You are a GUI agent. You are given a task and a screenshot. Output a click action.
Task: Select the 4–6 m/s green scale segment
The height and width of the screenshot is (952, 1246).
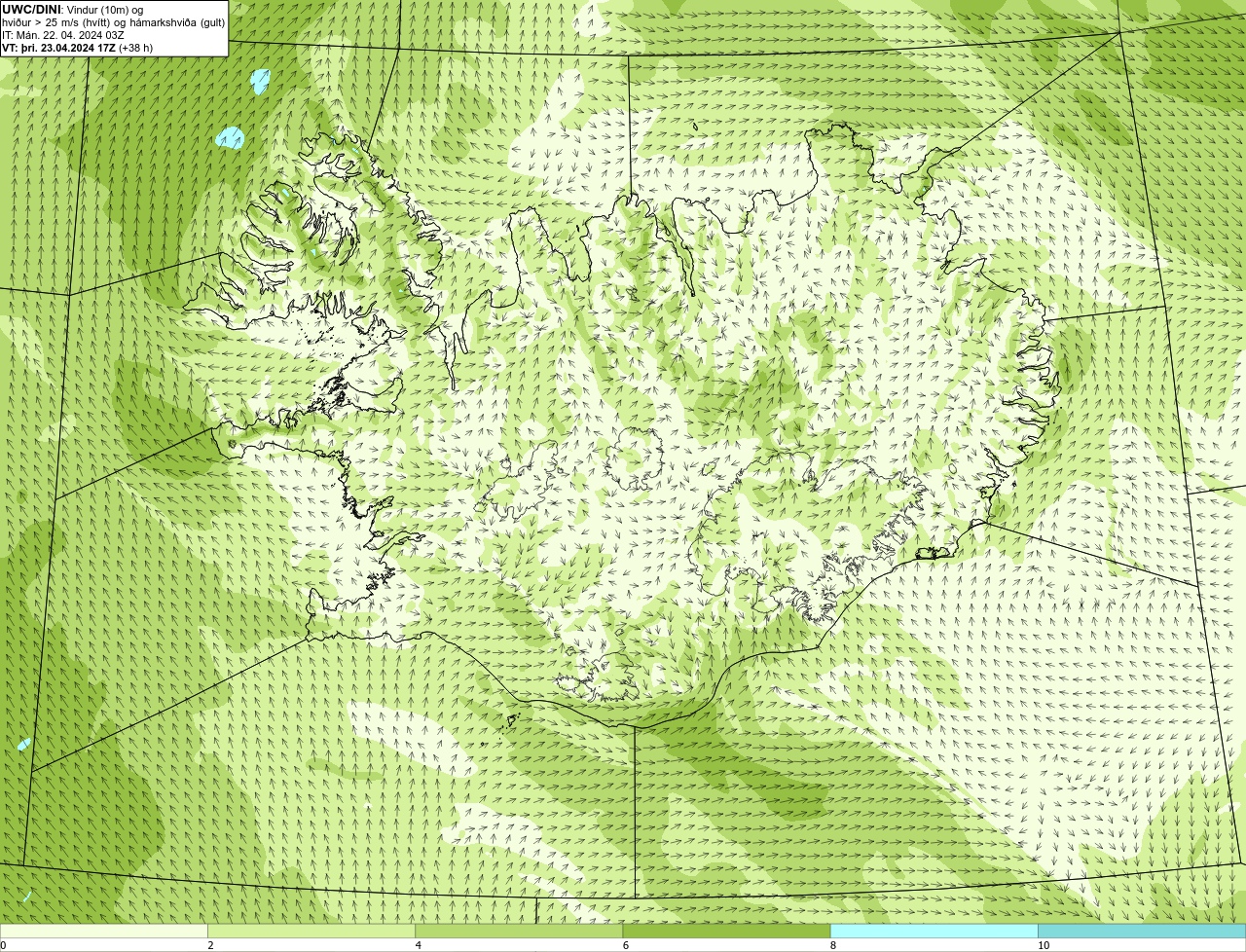click(519, 931)
